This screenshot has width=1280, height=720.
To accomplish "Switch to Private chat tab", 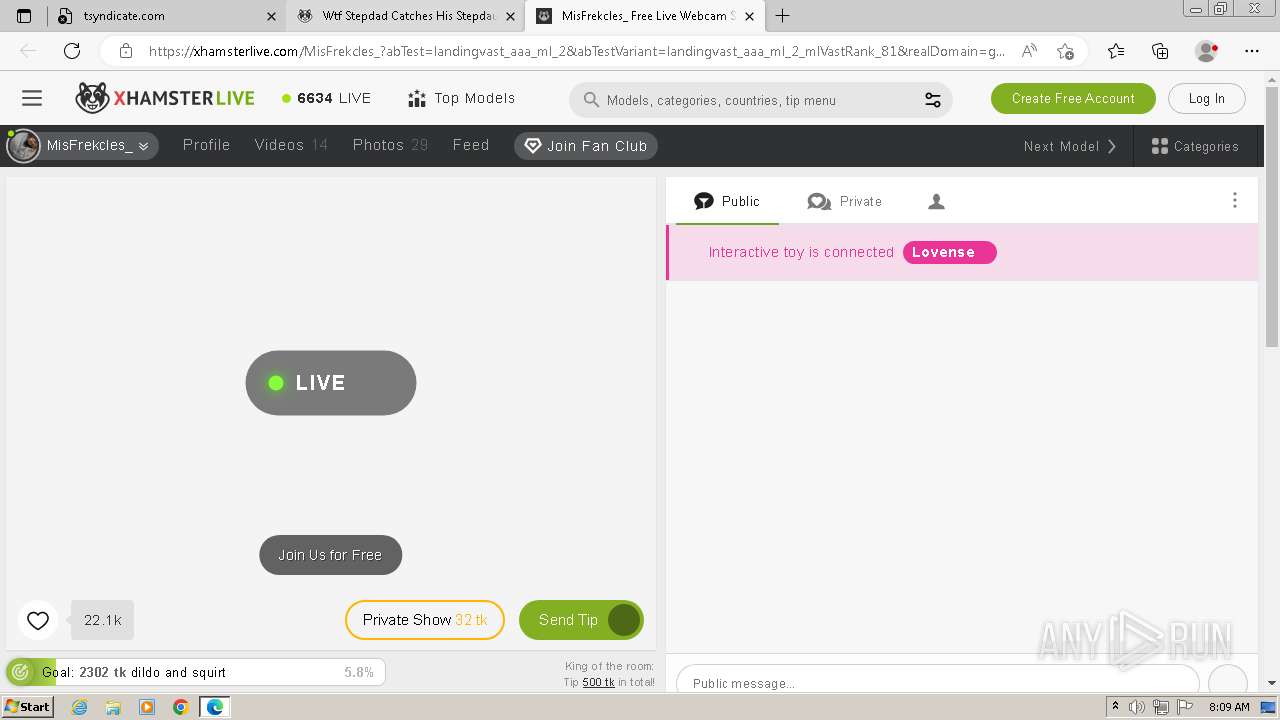I will (x=844, y=201).
